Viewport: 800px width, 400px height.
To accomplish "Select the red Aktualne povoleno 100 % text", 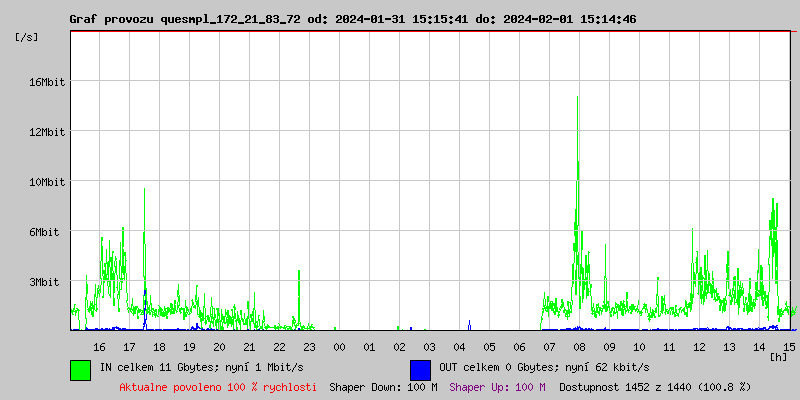I will [218, 386].
